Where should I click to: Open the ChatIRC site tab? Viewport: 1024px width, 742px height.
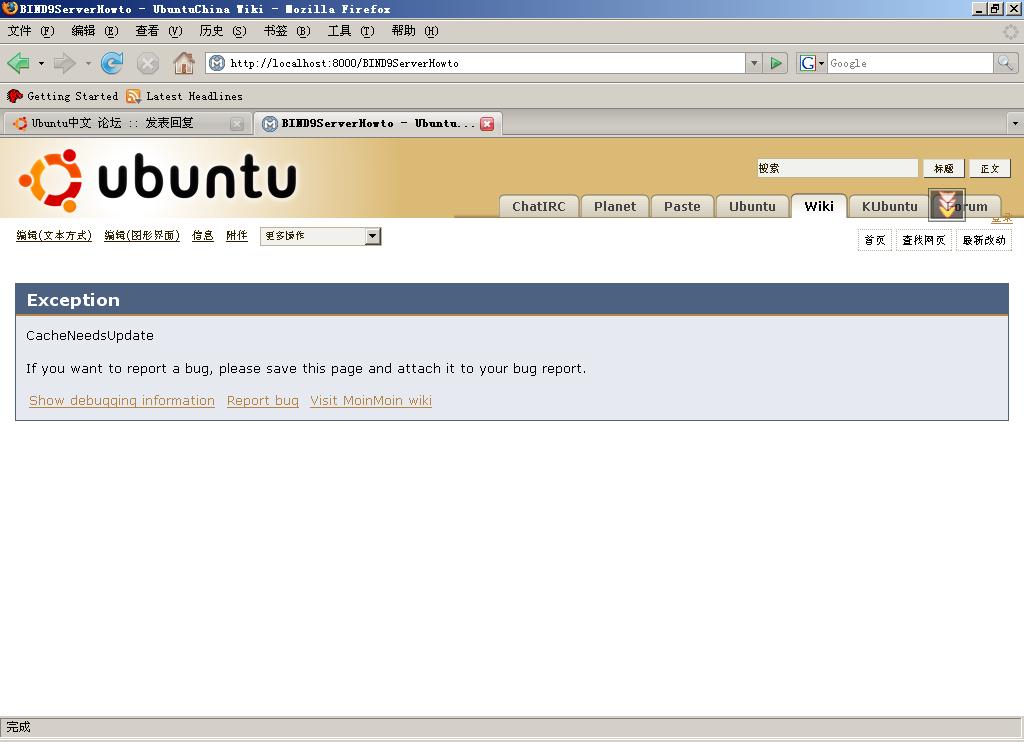[x=539, y=206]
